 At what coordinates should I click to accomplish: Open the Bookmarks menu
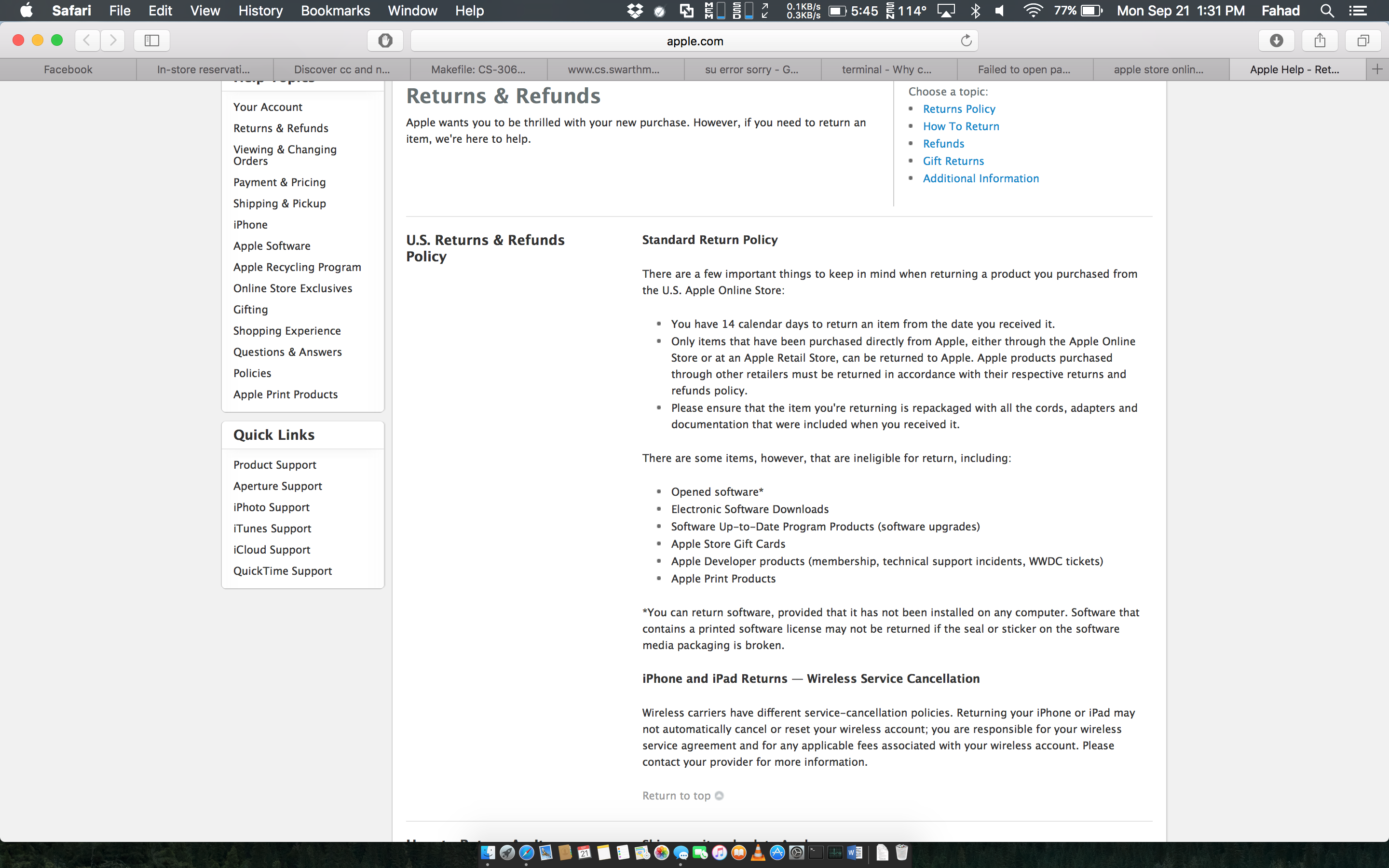click(335, 10)
